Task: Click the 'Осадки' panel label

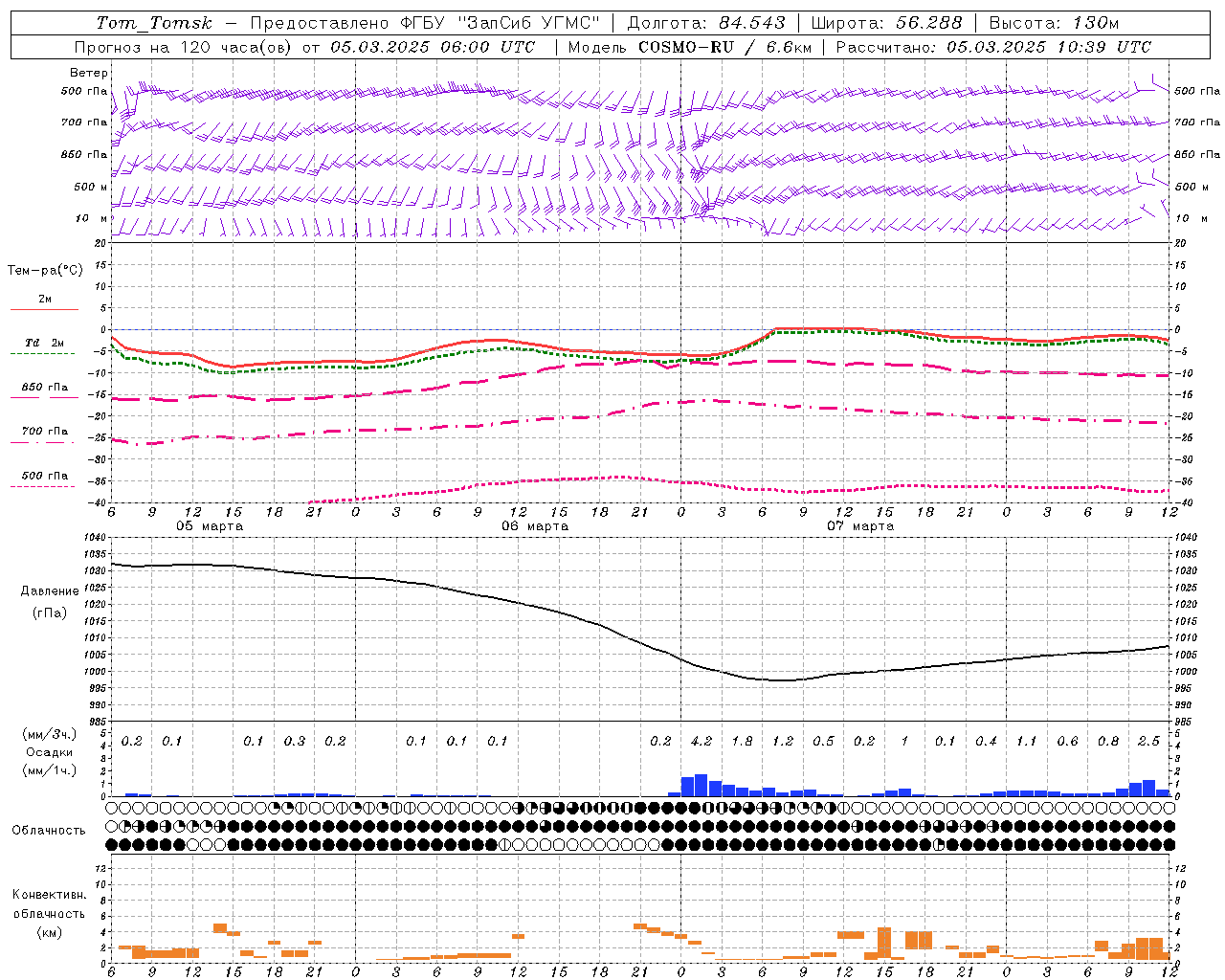Action: pyautogui.click(x=49, y=752)
